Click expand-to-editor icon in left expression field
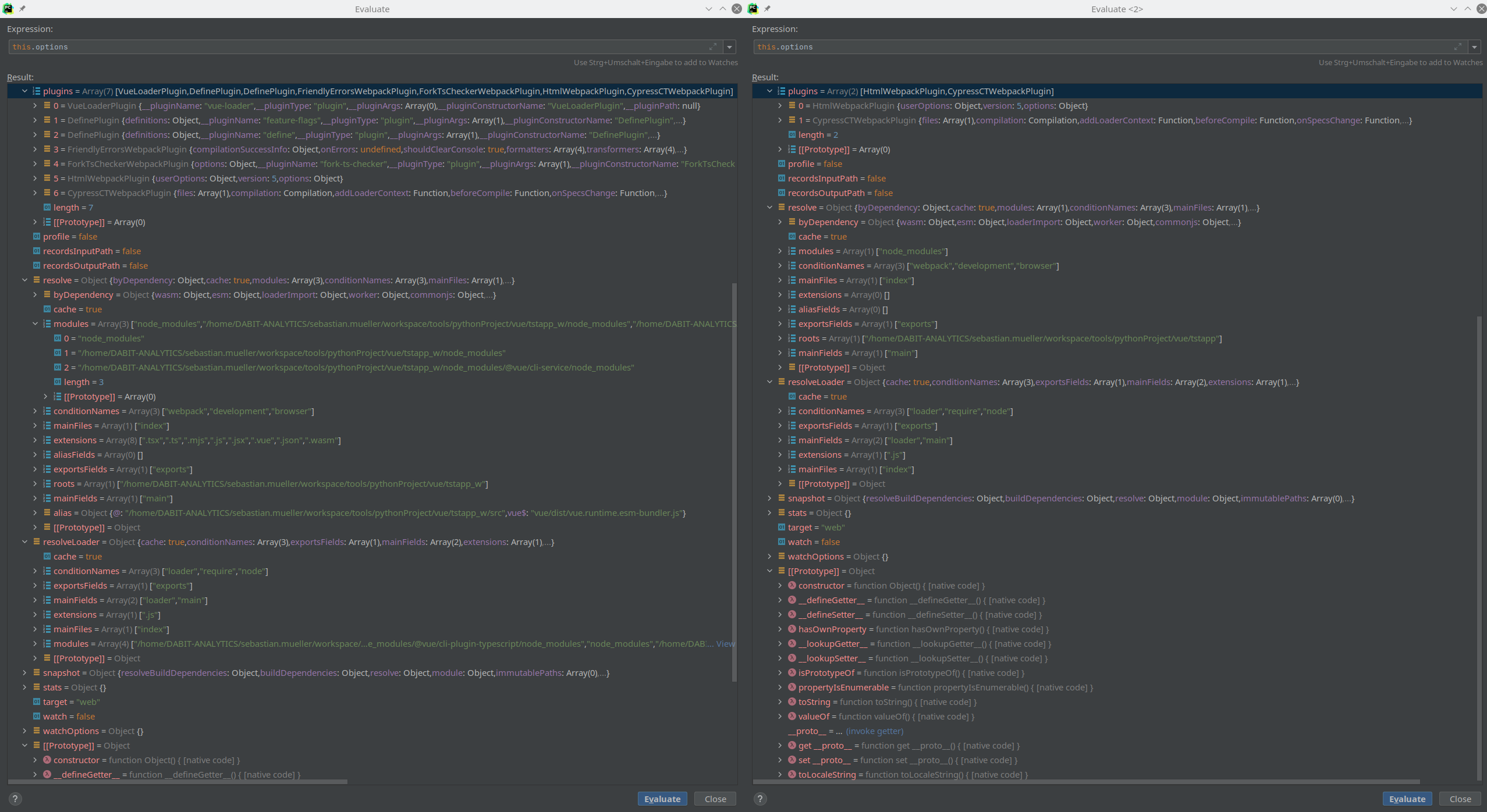Viewport: 1487px width, 812px height. 713,47
